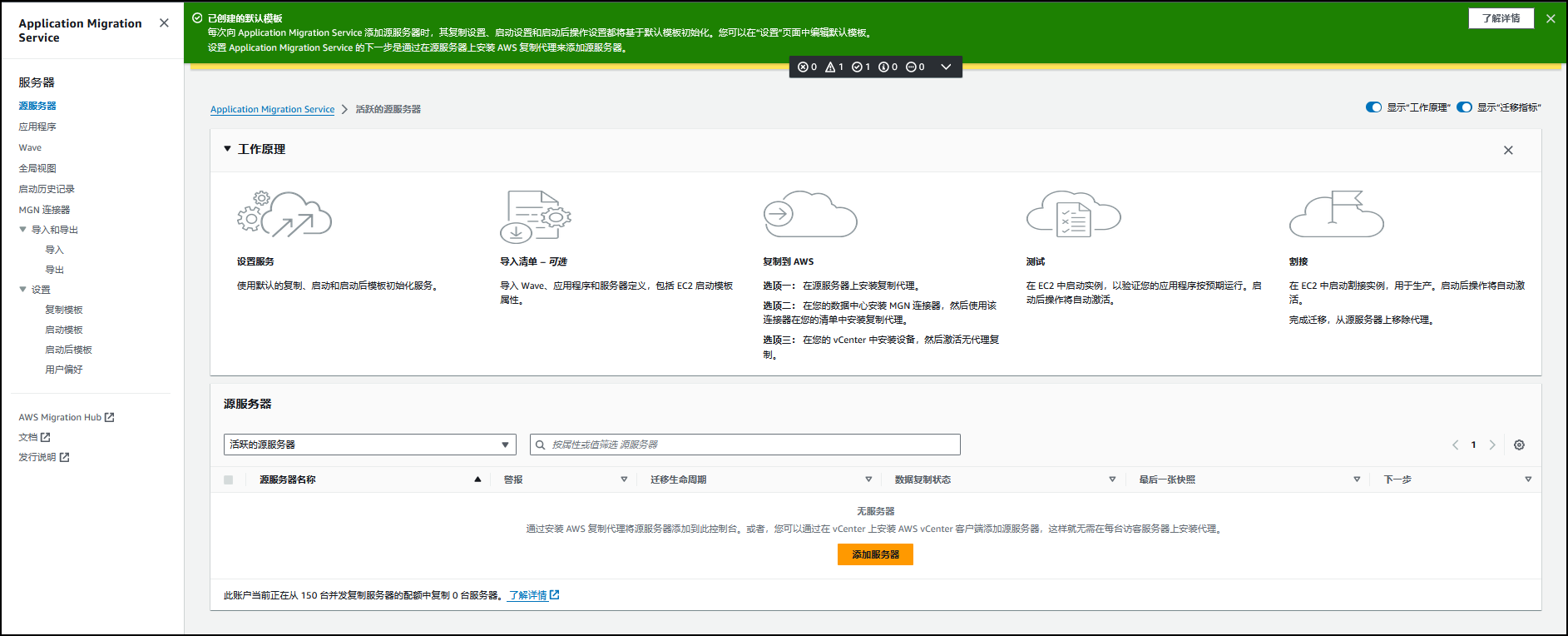Screen dimensions: 1568x636
Task: Click the 添加服务器 button
Action: 875,554
